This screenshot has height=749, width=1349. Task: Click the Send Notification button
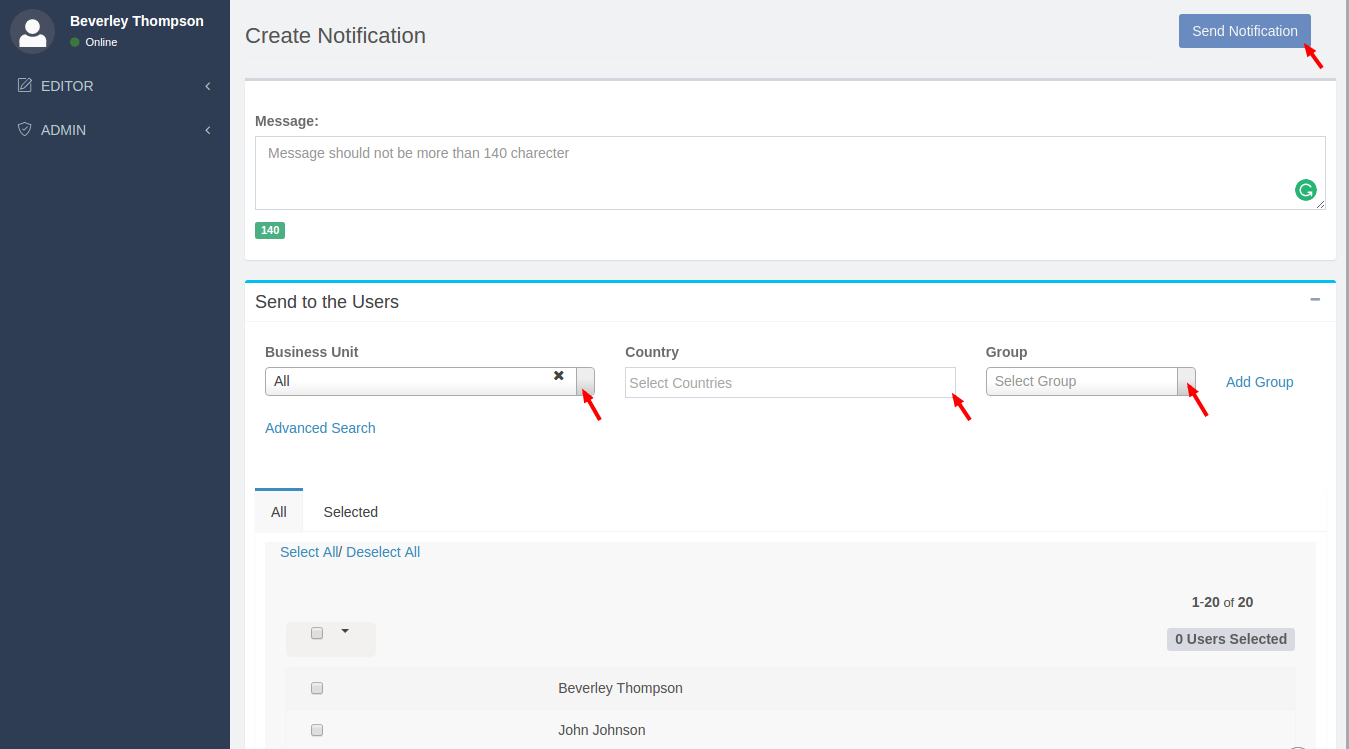1244,31
